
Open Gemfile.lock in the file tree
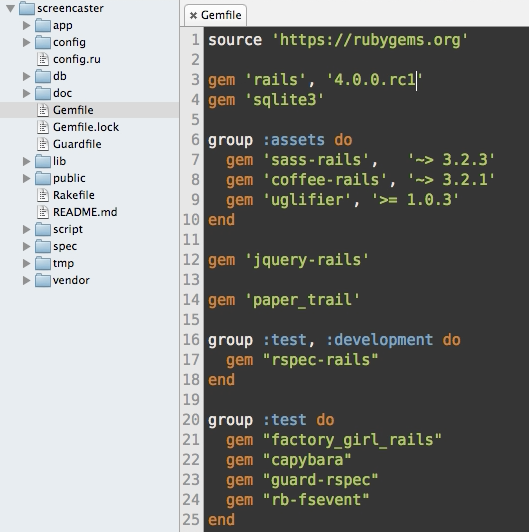pos(86,127)
